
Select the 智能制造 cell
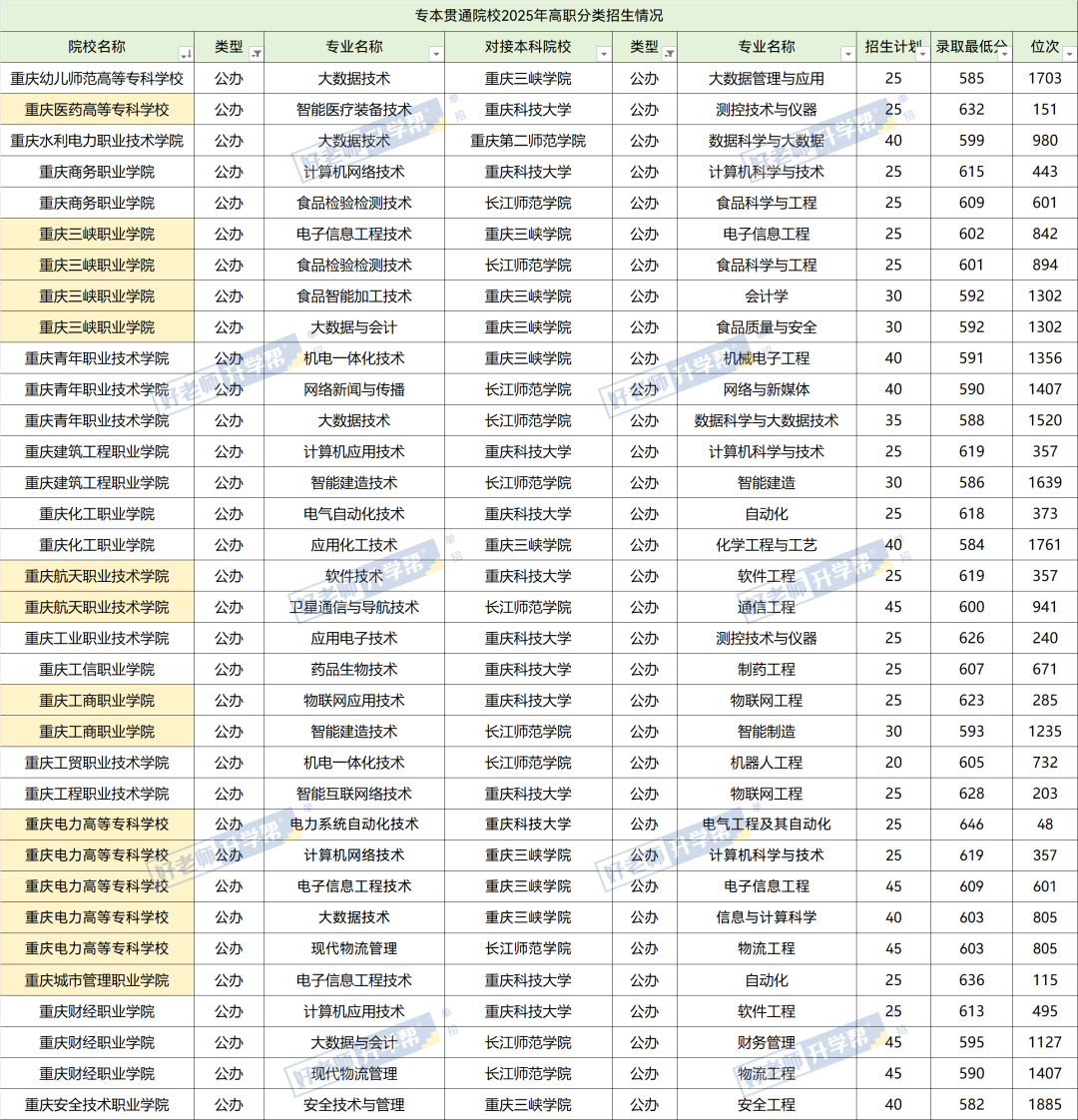[767, 731]
